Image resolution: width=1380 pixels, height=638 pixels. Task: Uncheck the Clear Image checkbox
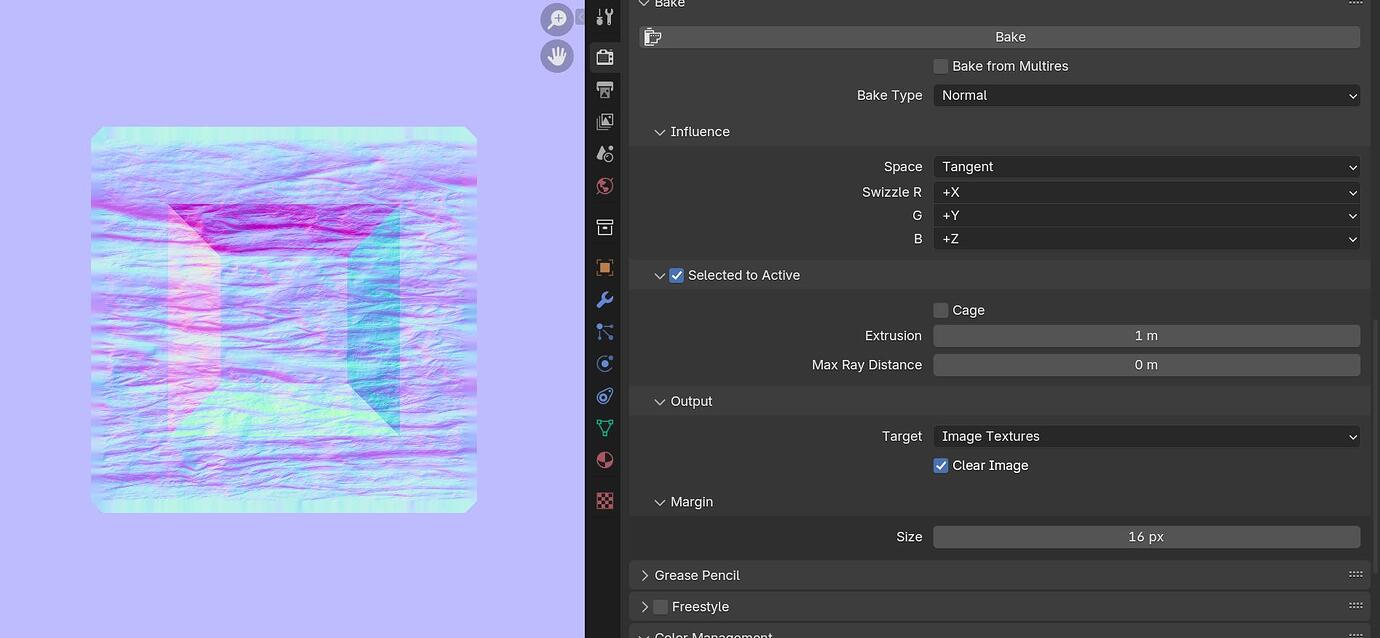coord(940,465)
